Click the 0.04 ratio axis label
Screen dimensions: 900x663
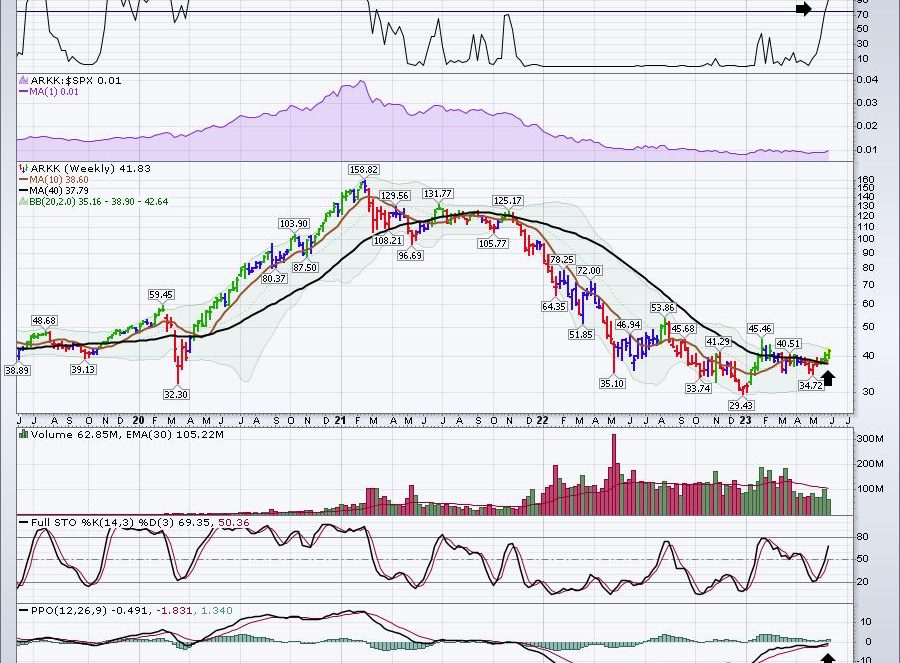(x=867, y=80)
